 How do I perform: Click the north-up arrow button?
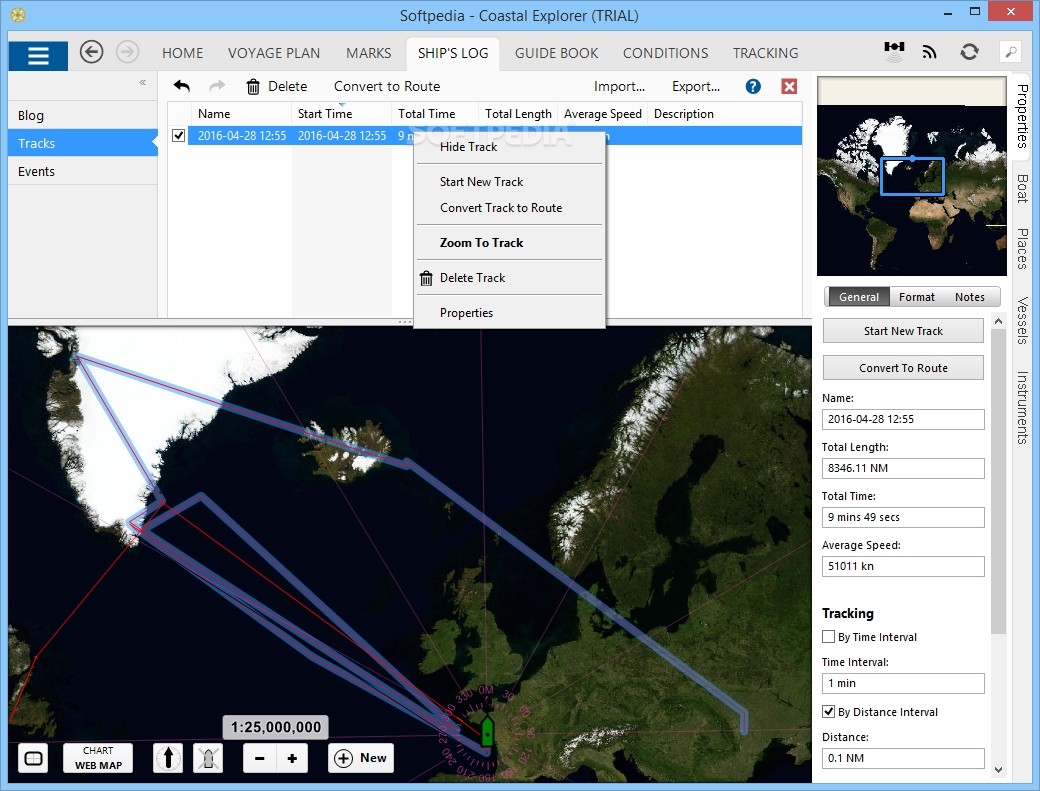[x=168, y=758]
